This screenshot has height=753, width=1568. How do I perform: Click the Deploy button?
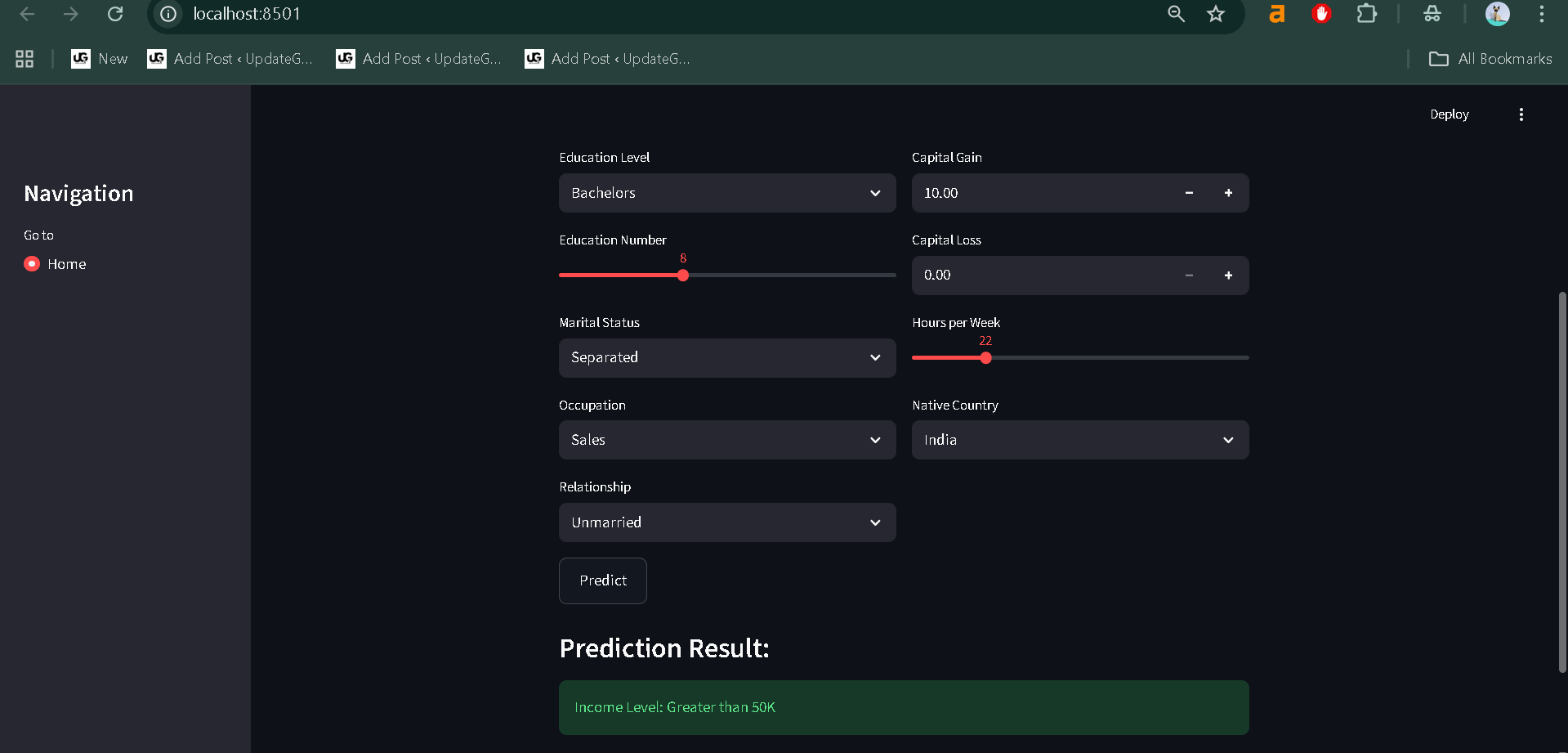click(x=1449, y=114)
